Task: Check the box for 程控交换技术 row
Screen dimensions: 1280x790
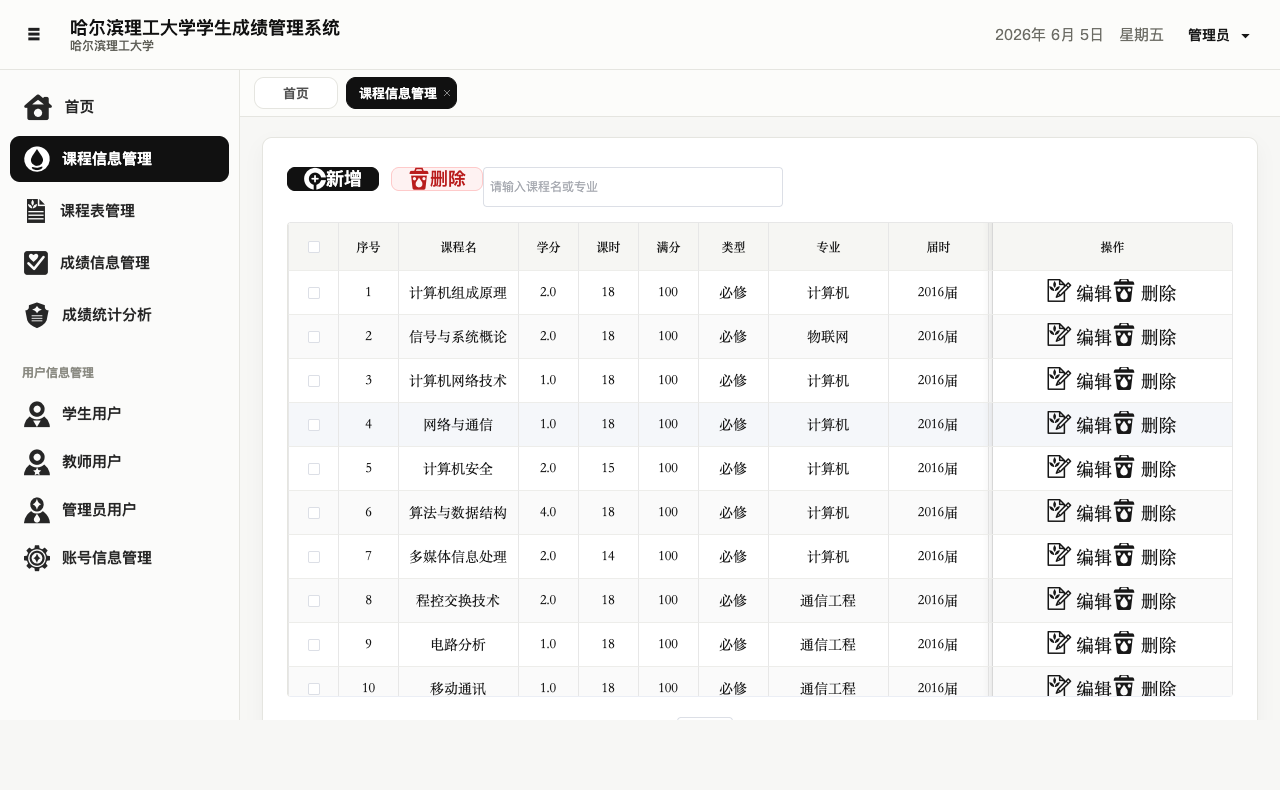Action: [x=314, y=601]
